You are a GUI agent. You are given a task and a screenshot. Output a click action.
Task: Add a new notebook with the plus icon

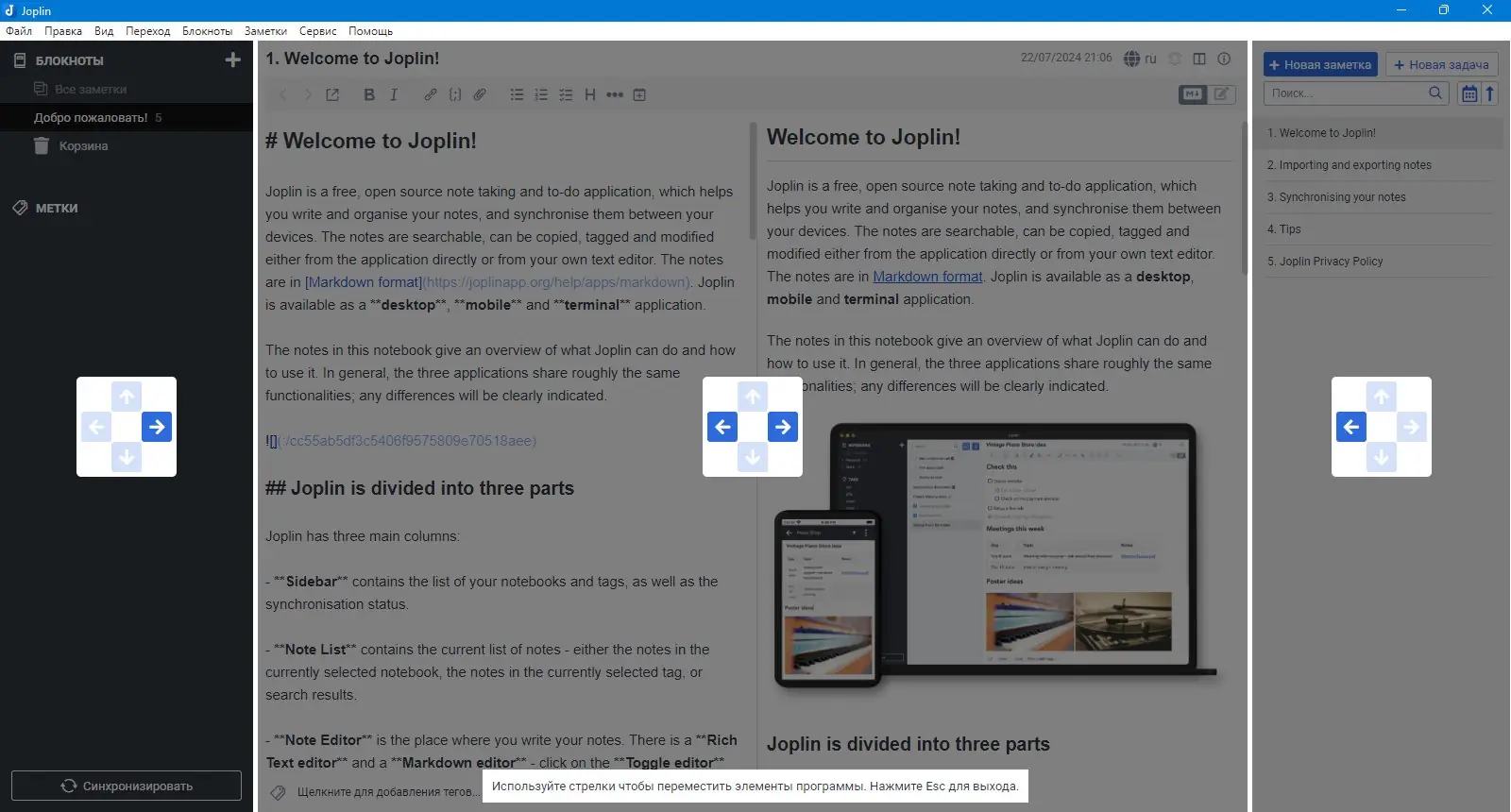(232, 60)
